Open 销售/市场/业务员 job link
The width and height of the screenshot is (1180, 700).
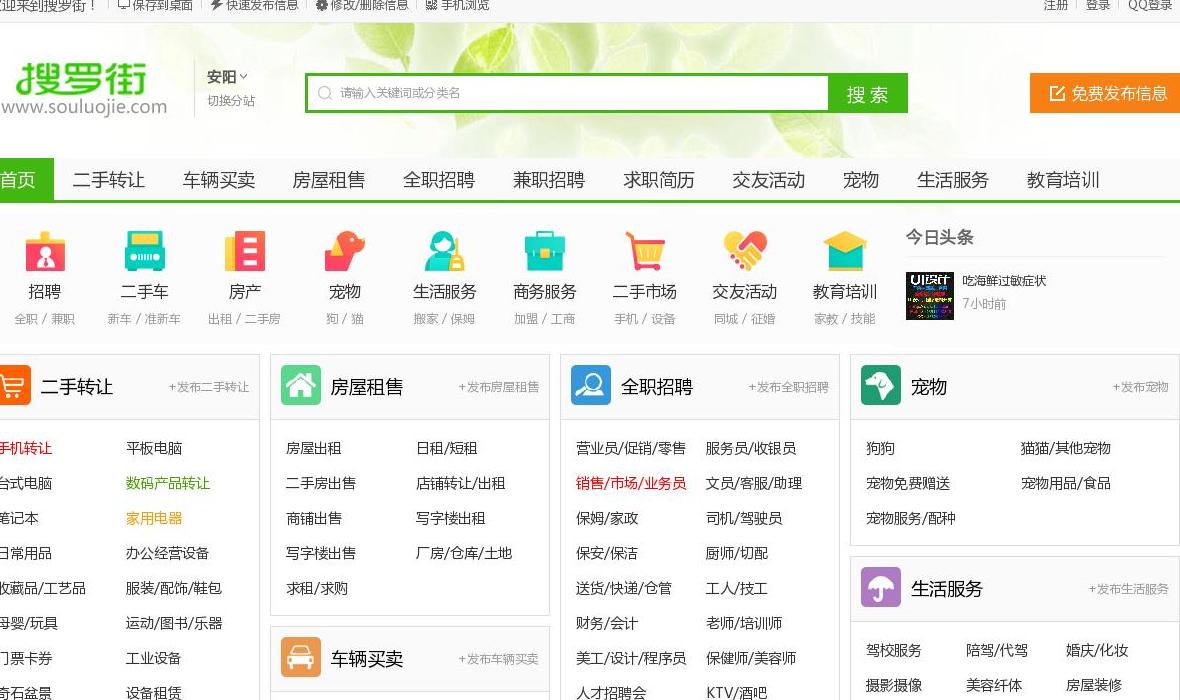coord(631,483)
